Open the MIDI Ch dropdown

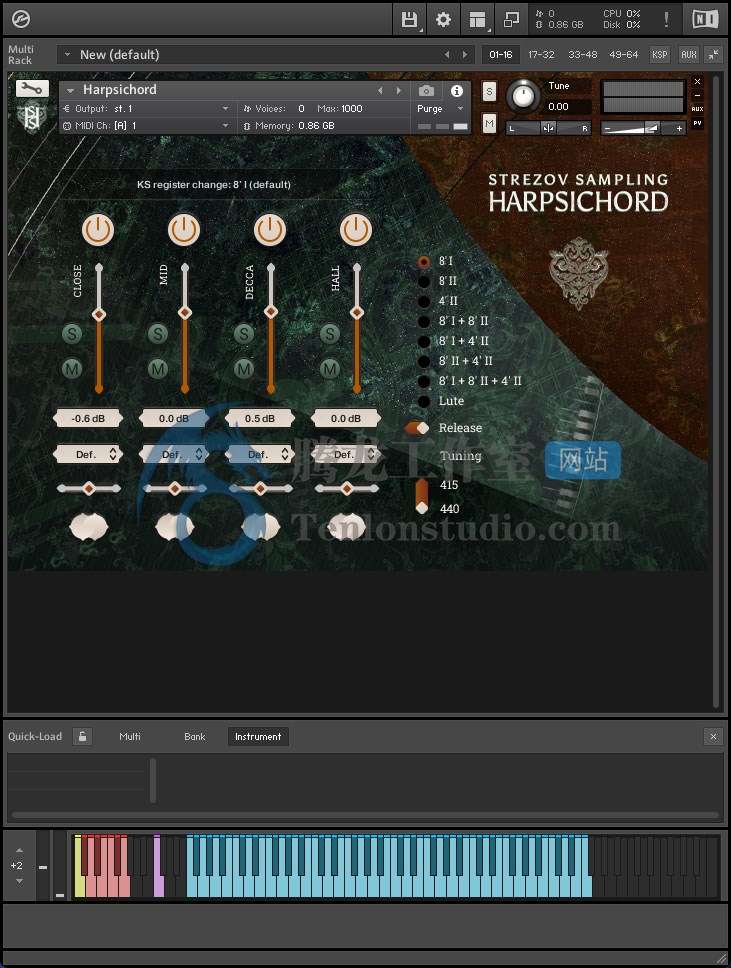coord(146,126)
